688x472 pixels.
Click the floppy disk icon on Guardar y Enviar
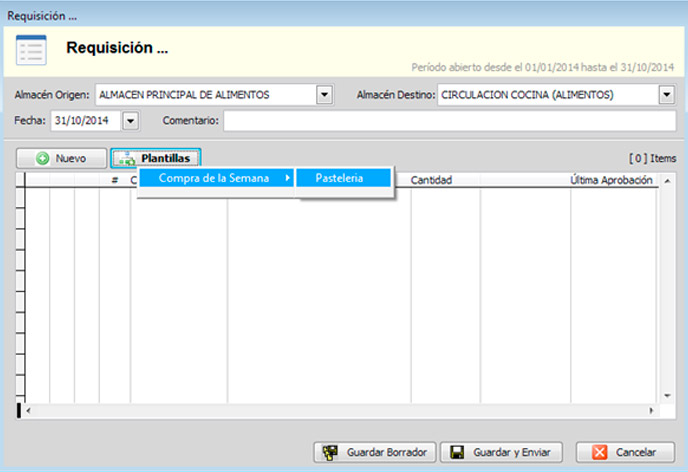tap(456, 452)
